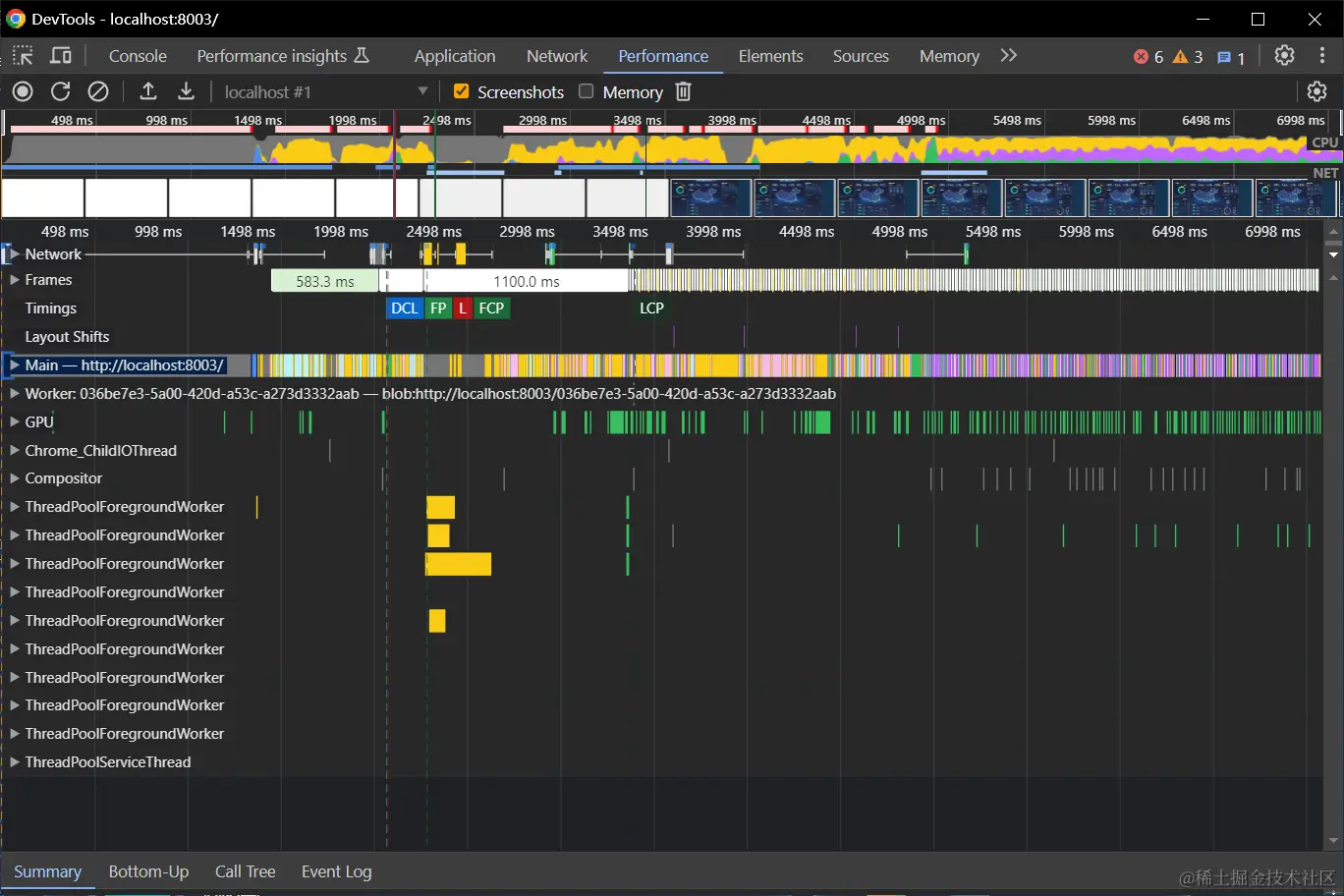Select the Performance tab

[x=663, y=56]
